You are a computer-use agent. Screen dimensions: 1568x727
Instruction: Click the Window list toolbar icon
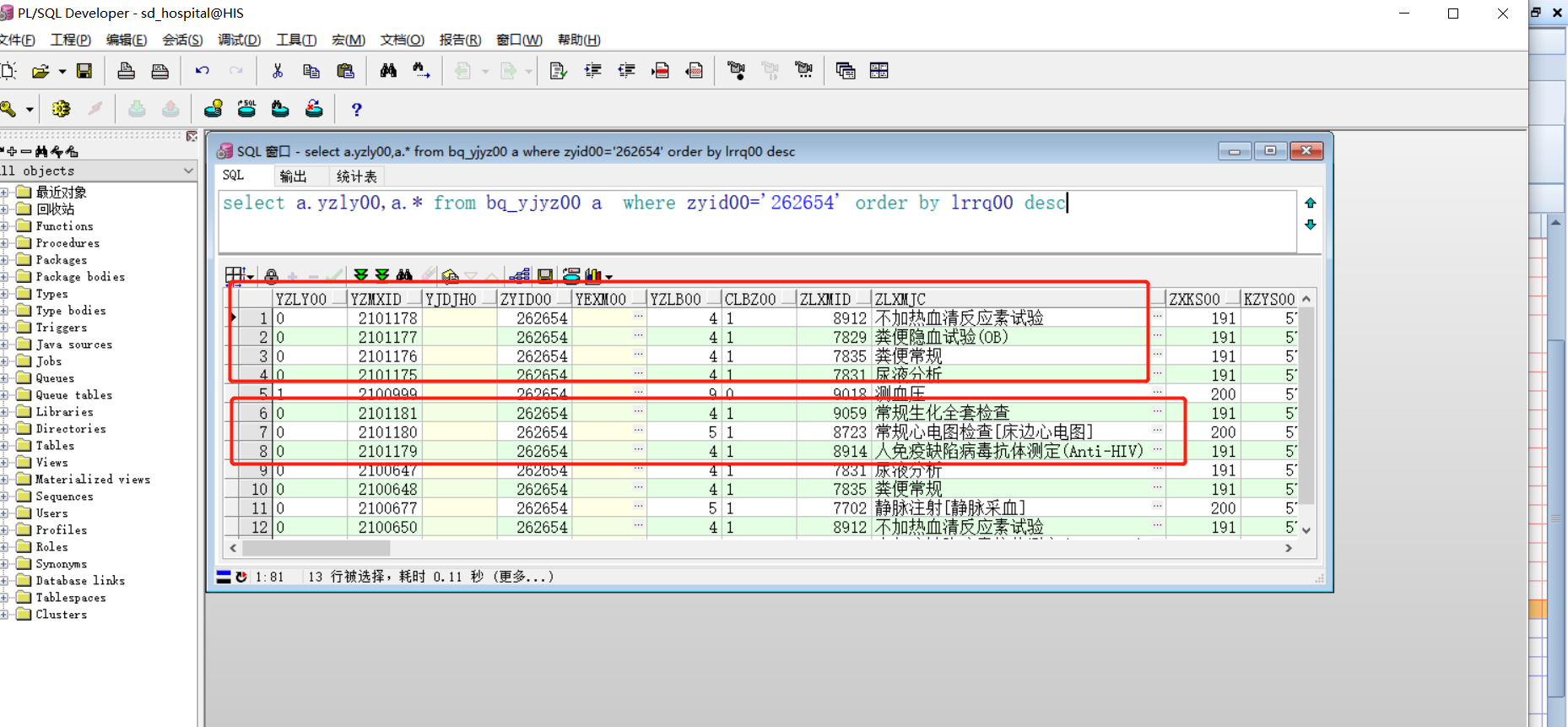[845, 71]
